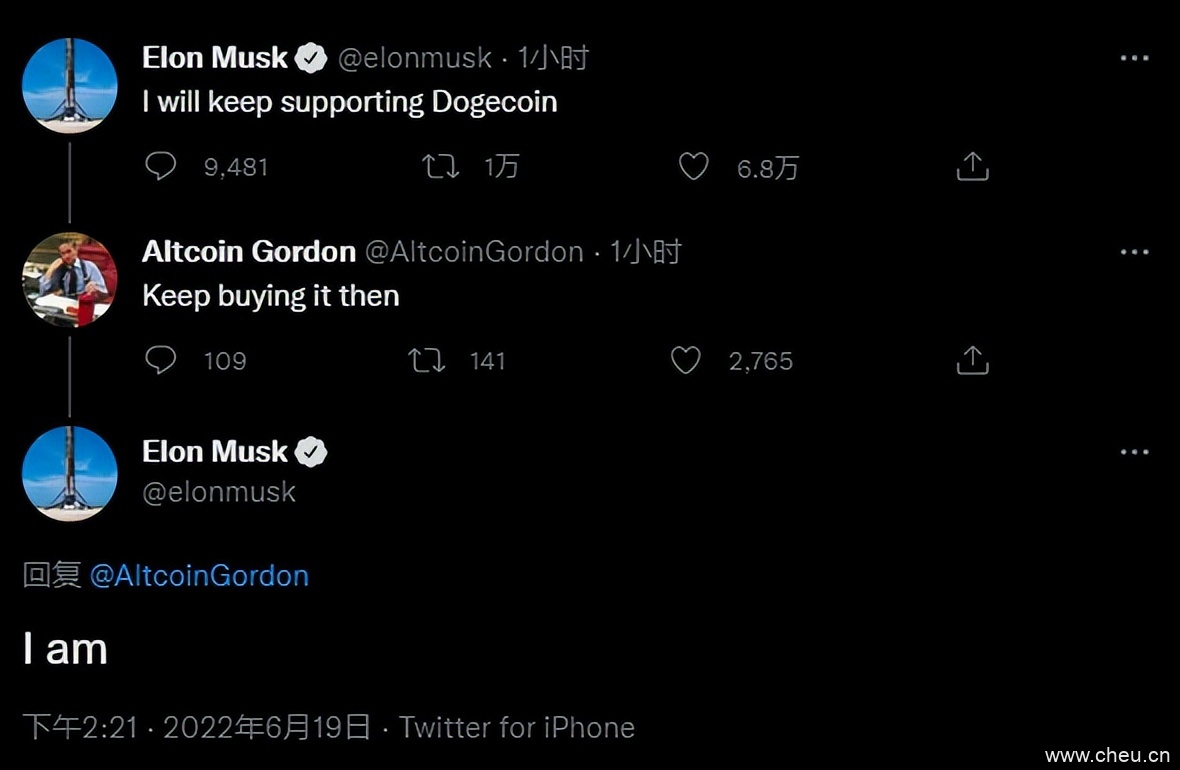Image resolution: width=1180 pixels, height=770 pixels.
Task: Click the @elonmusk handle below the bottom name
Action: (x=219, y=492)
